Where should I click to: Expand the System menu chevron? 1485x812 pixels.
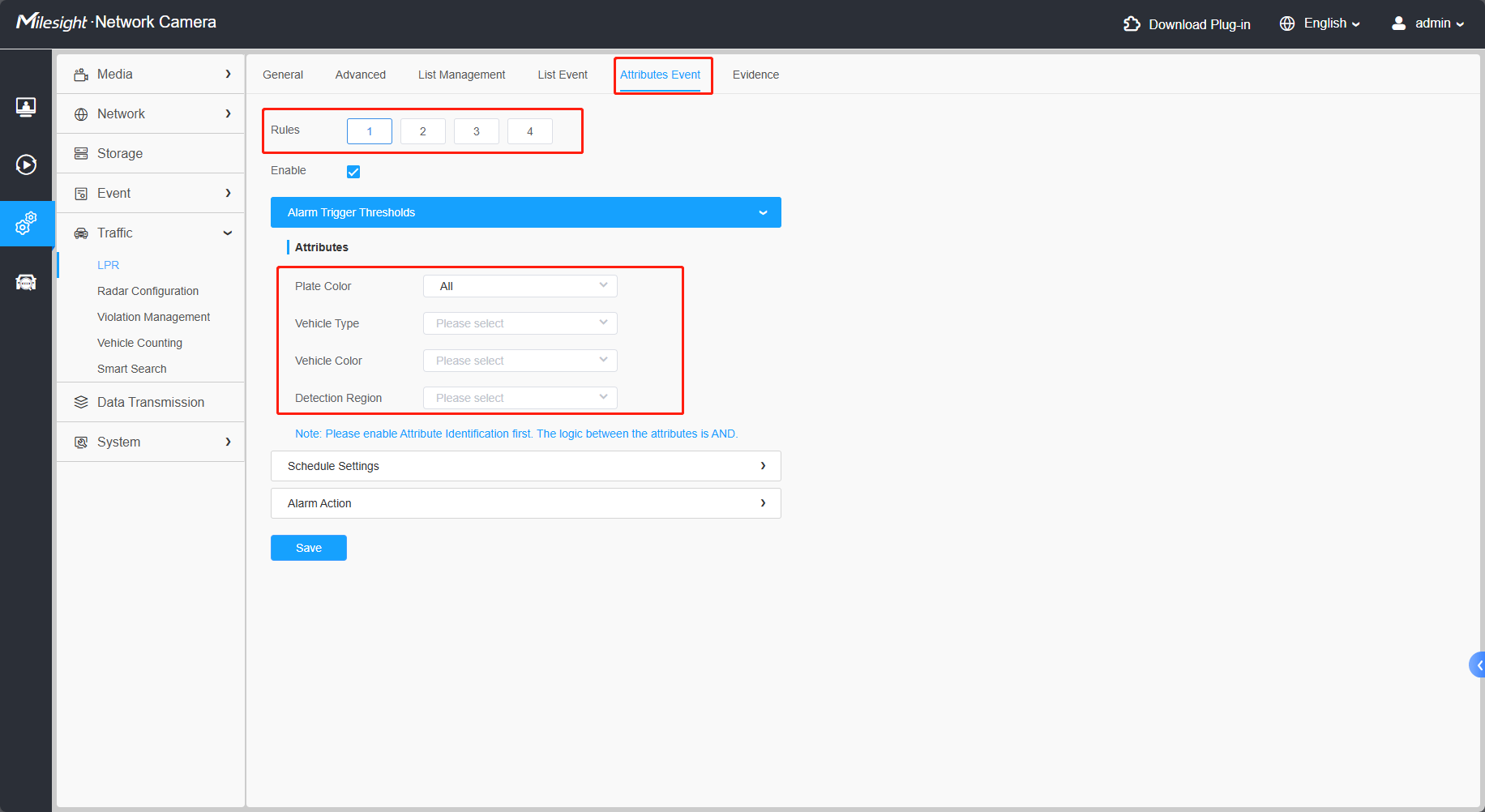tap(229, 442)
